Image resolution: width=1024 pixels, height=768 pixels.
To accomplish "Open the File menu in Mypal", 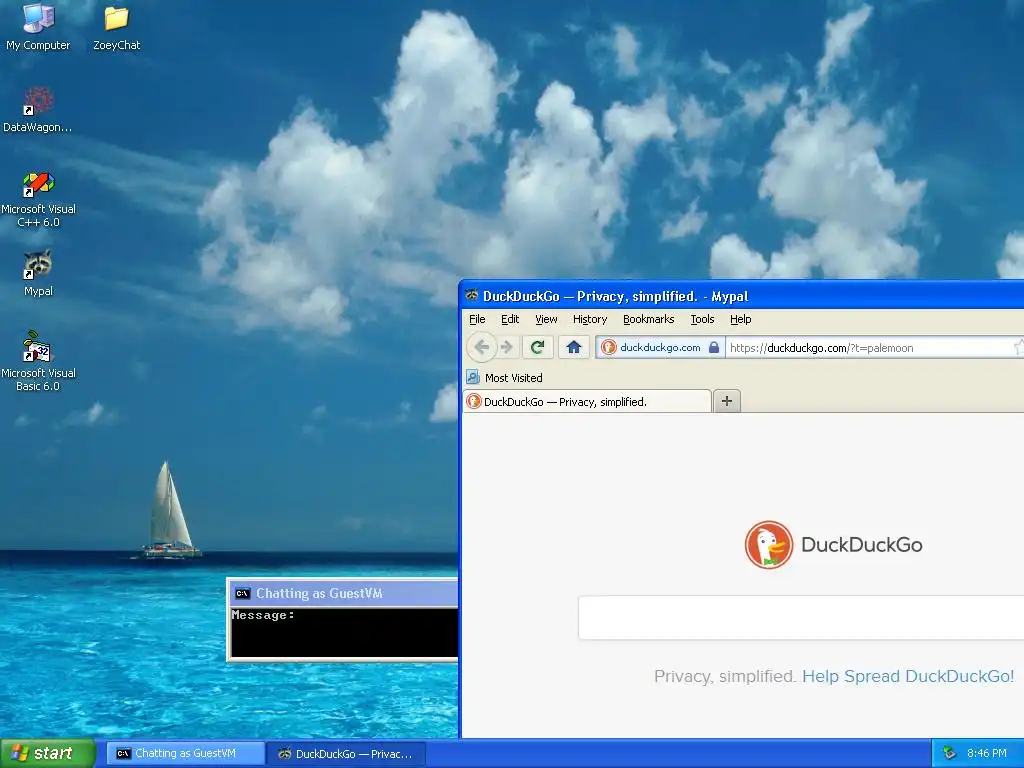I will [x=477, y=319].
